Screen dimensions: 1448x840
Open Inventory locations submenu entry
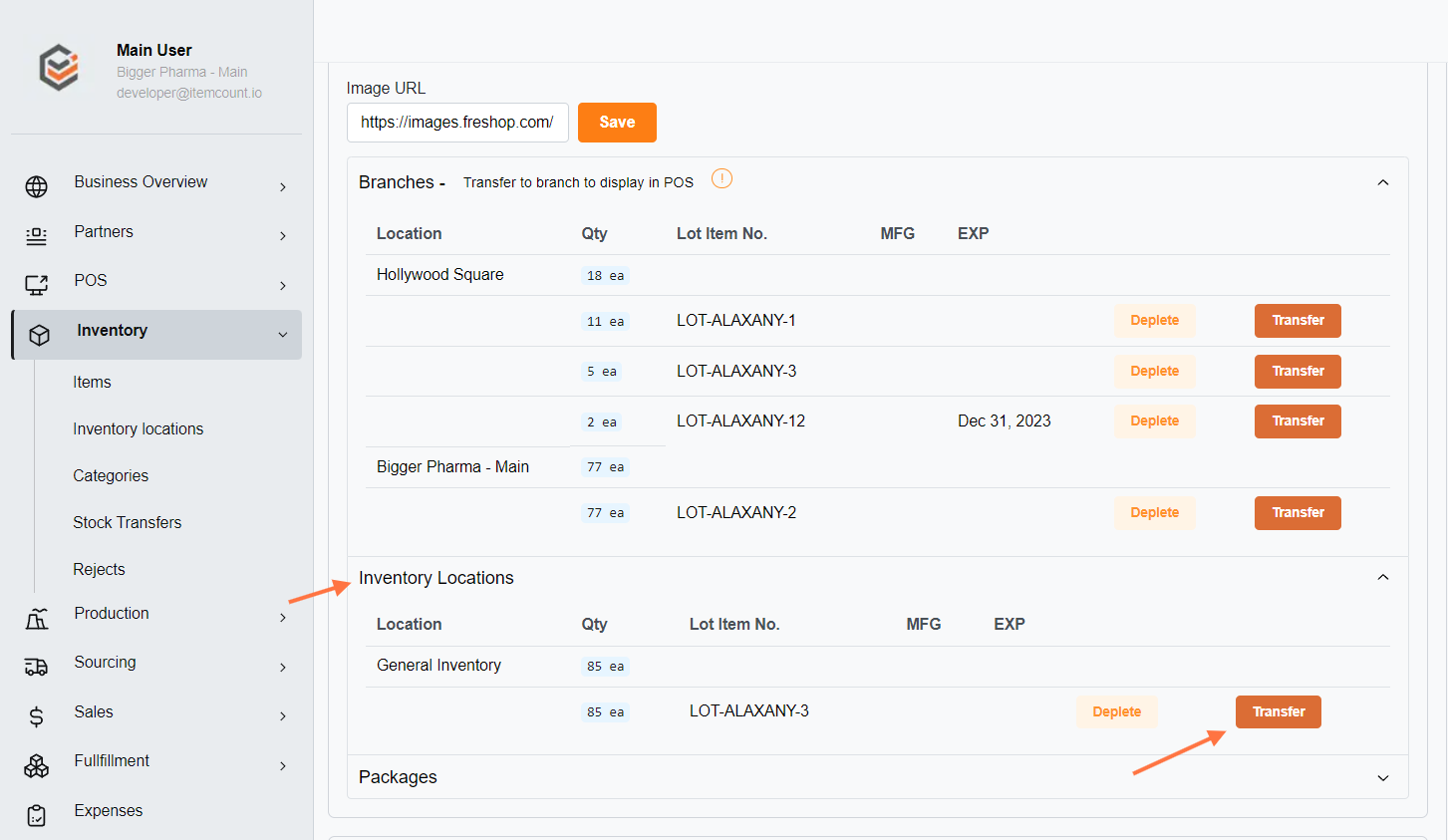tap(138, 428)
